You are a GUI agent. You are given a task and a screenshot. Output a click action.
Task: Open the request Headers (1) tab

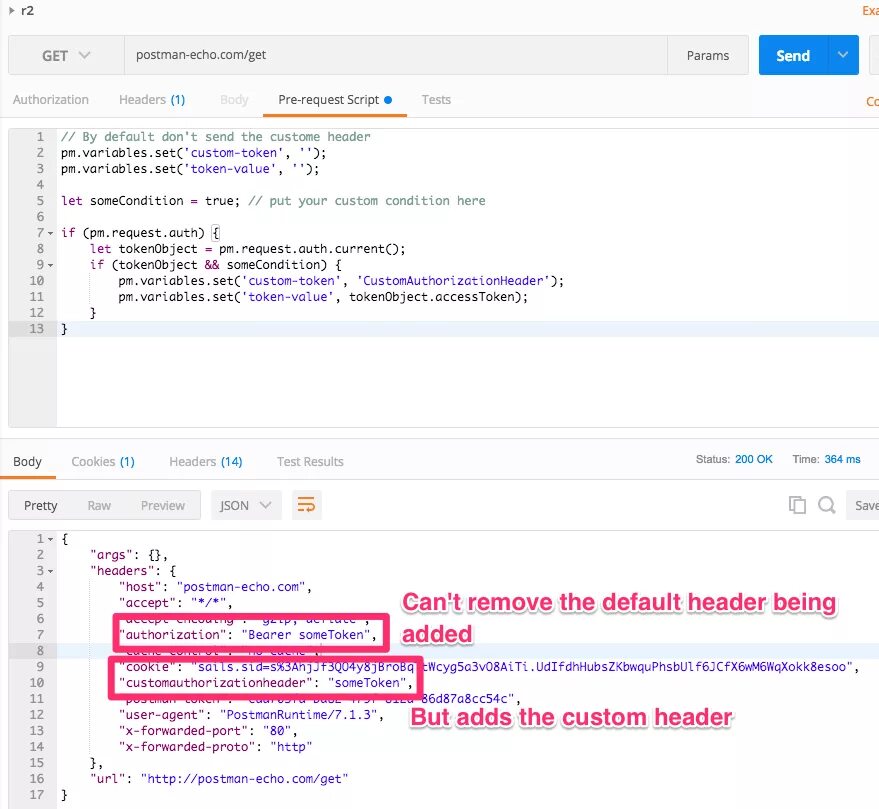click(x=152, y=100)
